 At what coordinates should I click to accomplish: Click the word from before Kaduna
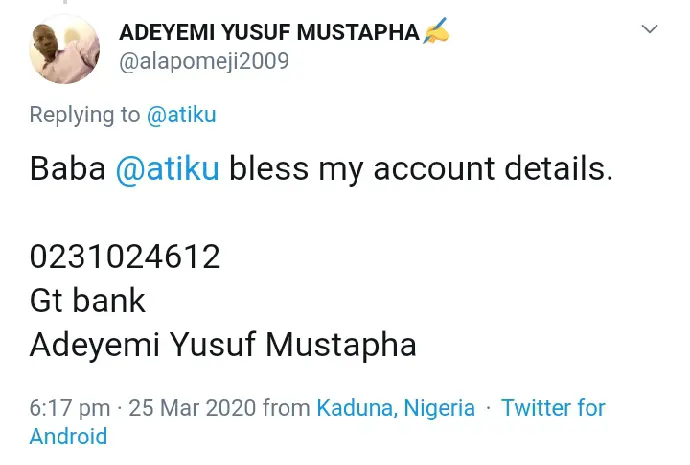[x=286, y=408]
